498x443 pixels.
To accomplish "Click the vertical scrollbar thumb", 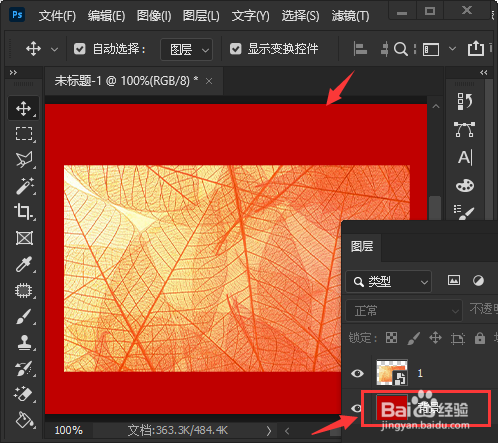I will (x=435, y=208).
